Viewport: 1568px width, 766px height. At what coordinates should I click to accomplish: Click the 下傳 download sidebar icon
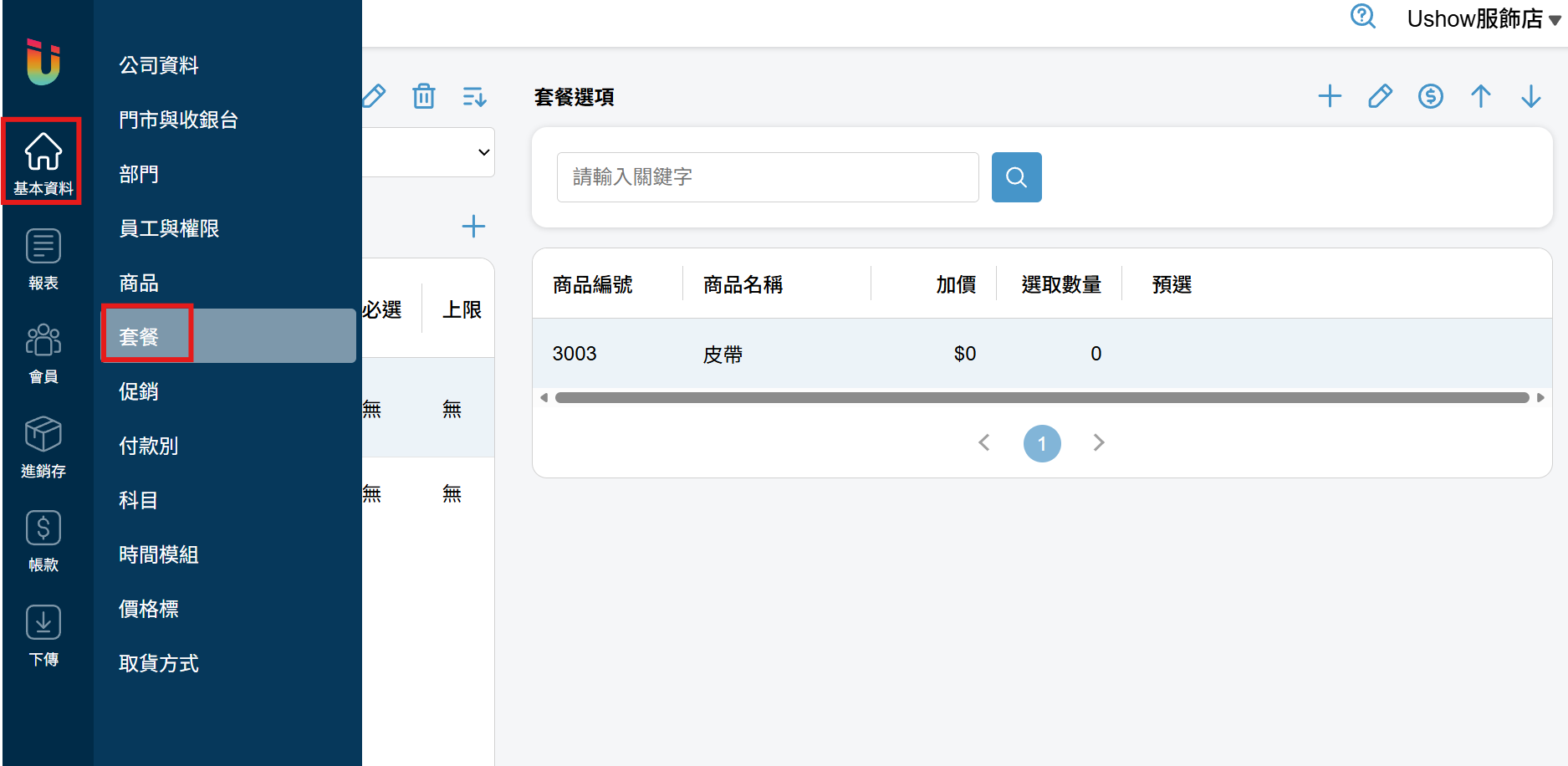pyautogui.click(x=43, y=636)
